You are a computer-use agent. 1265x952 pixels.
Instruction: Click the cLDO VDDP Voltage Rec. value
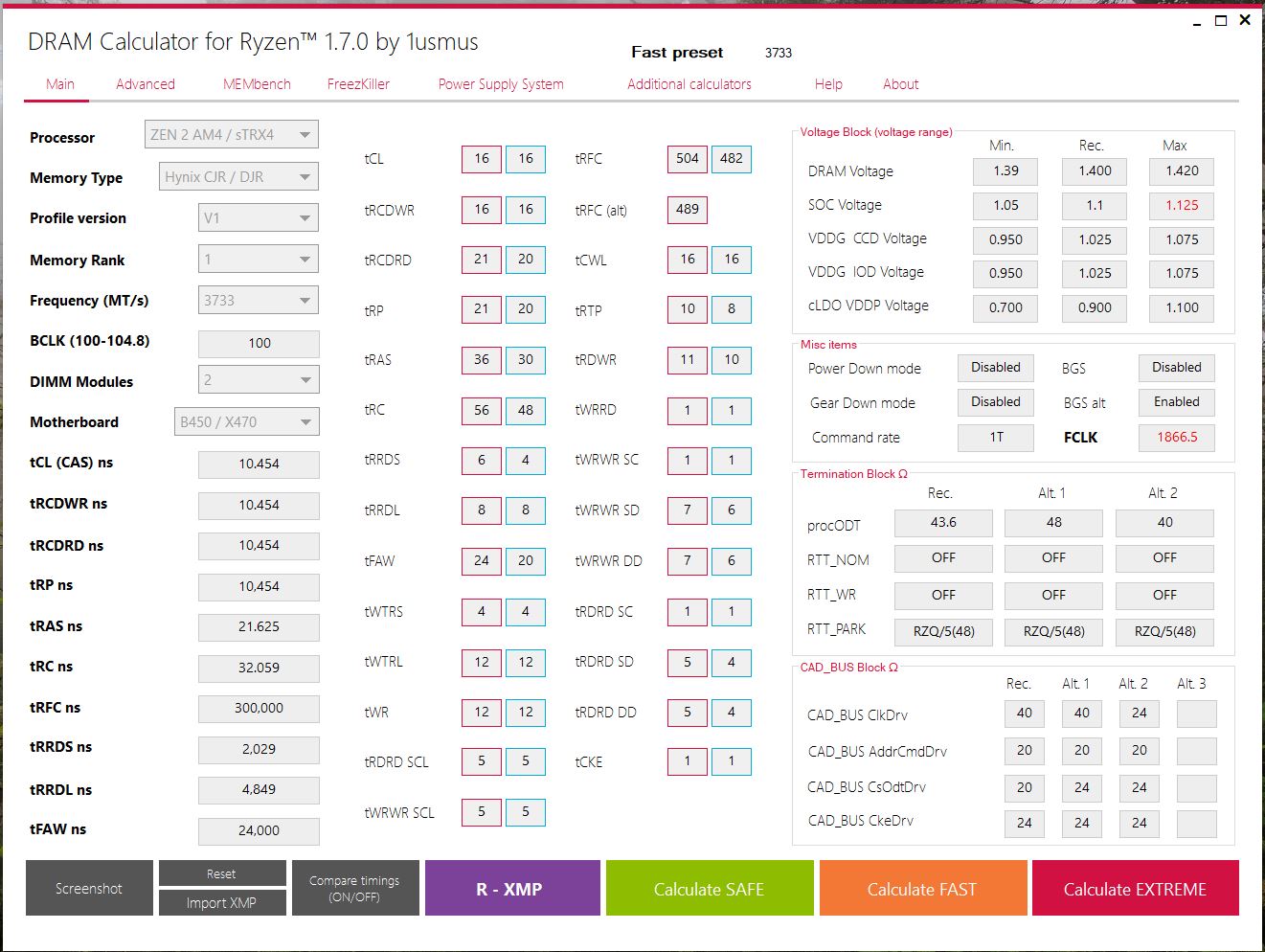[1095, 307]
